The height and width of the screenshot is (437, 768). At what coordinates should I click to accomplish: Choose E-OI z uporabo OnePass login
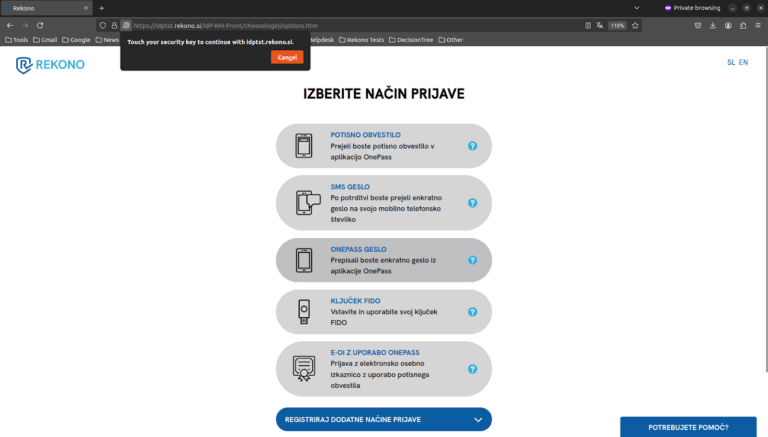tap(384, 369)
